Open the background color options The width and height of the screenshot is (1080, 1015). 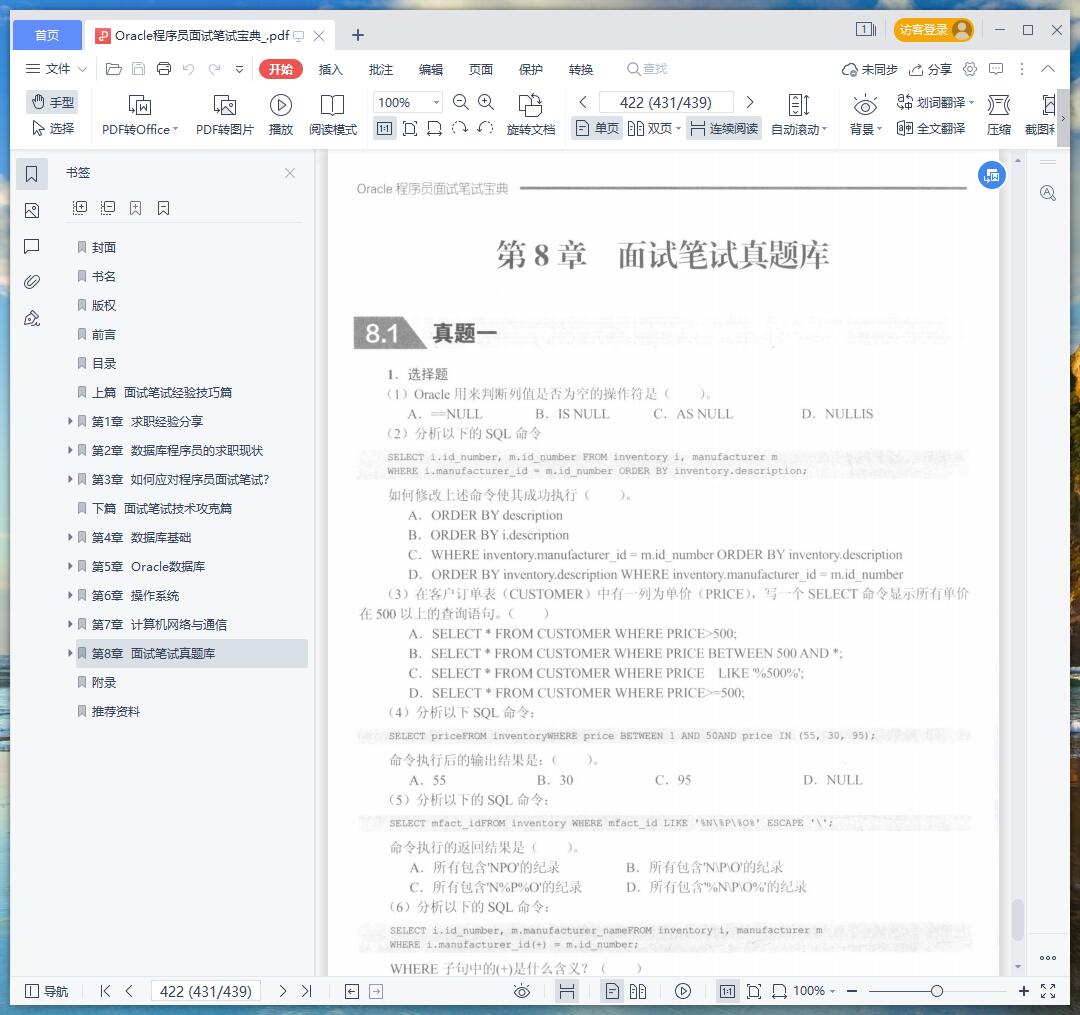pyautogui.click(x=865, y=114)
